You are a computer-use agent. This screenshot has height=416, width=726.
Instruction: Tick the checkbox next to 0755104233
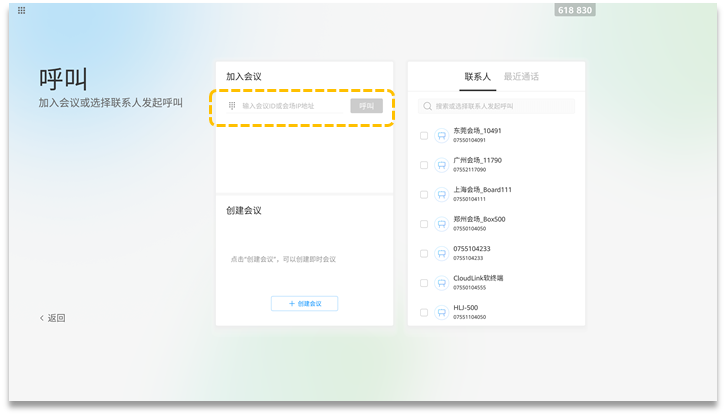point(424,253)
